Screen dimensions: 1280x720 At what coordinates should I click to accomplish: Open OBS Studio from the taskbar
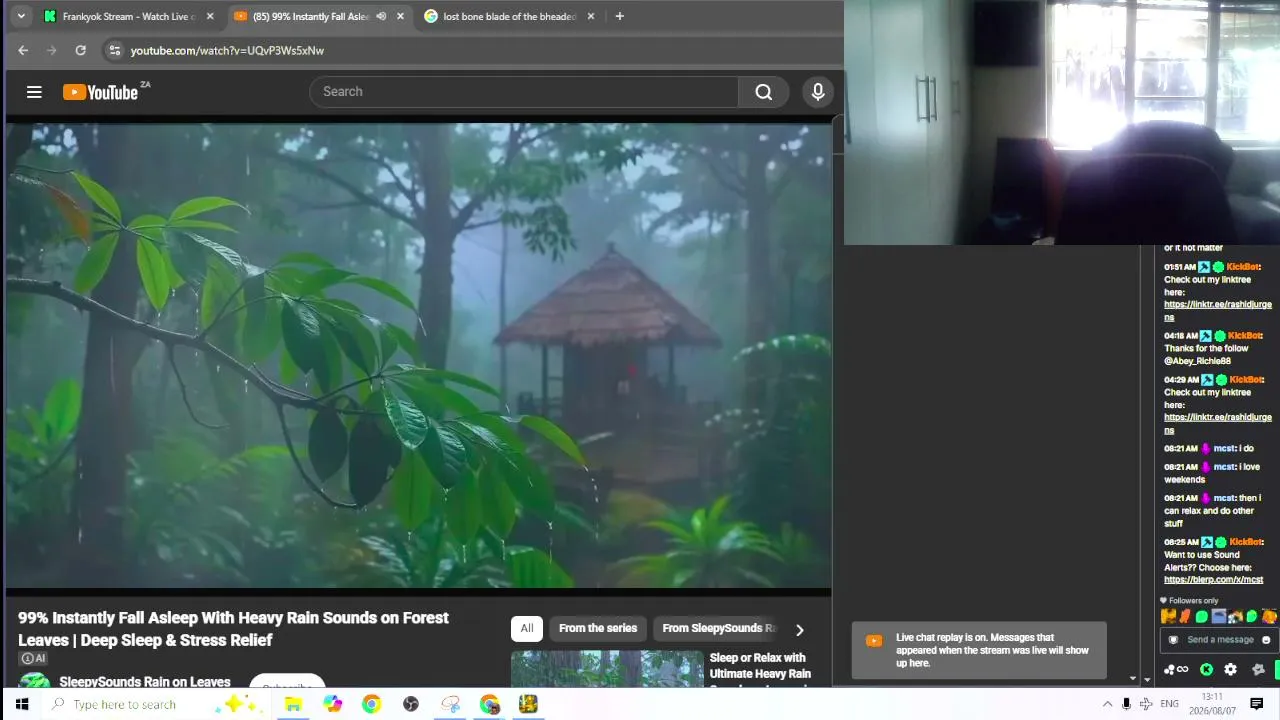click(411, 704)
